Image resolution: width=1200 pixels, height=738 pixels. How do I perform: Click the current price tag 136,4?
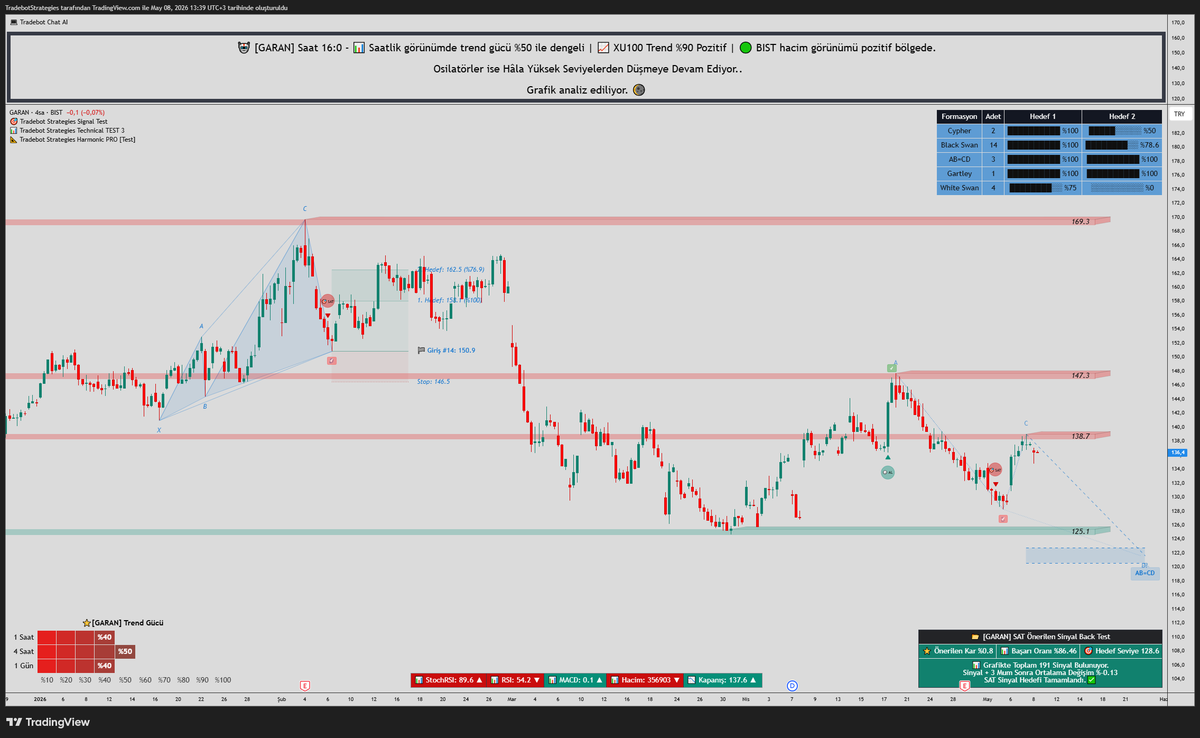point(1178,453)
